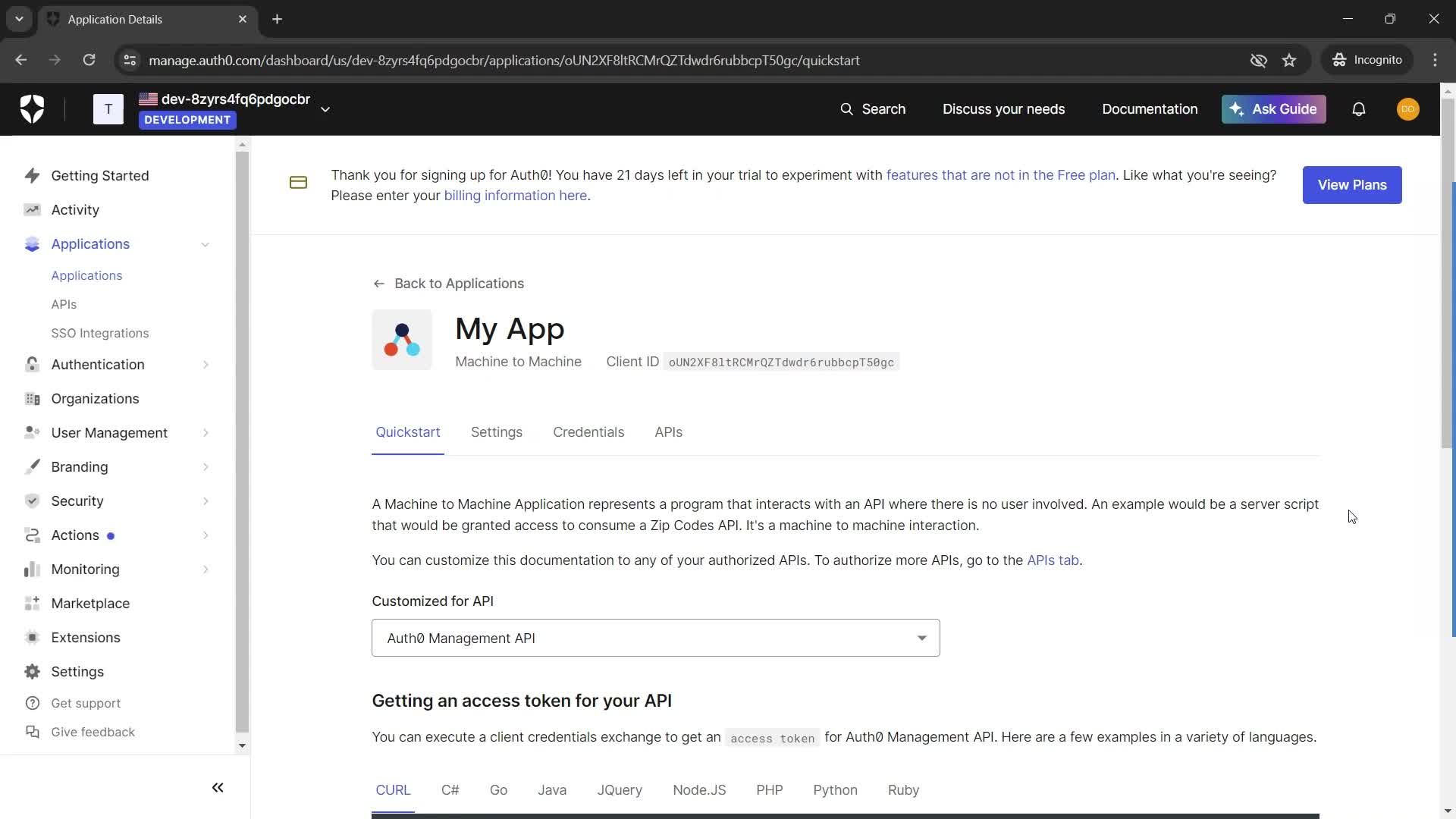Image resolution: width=1456 pixels, height=819 pixels.
Task: Open APIs in the sidebar
Action: [x=64, y=305]
